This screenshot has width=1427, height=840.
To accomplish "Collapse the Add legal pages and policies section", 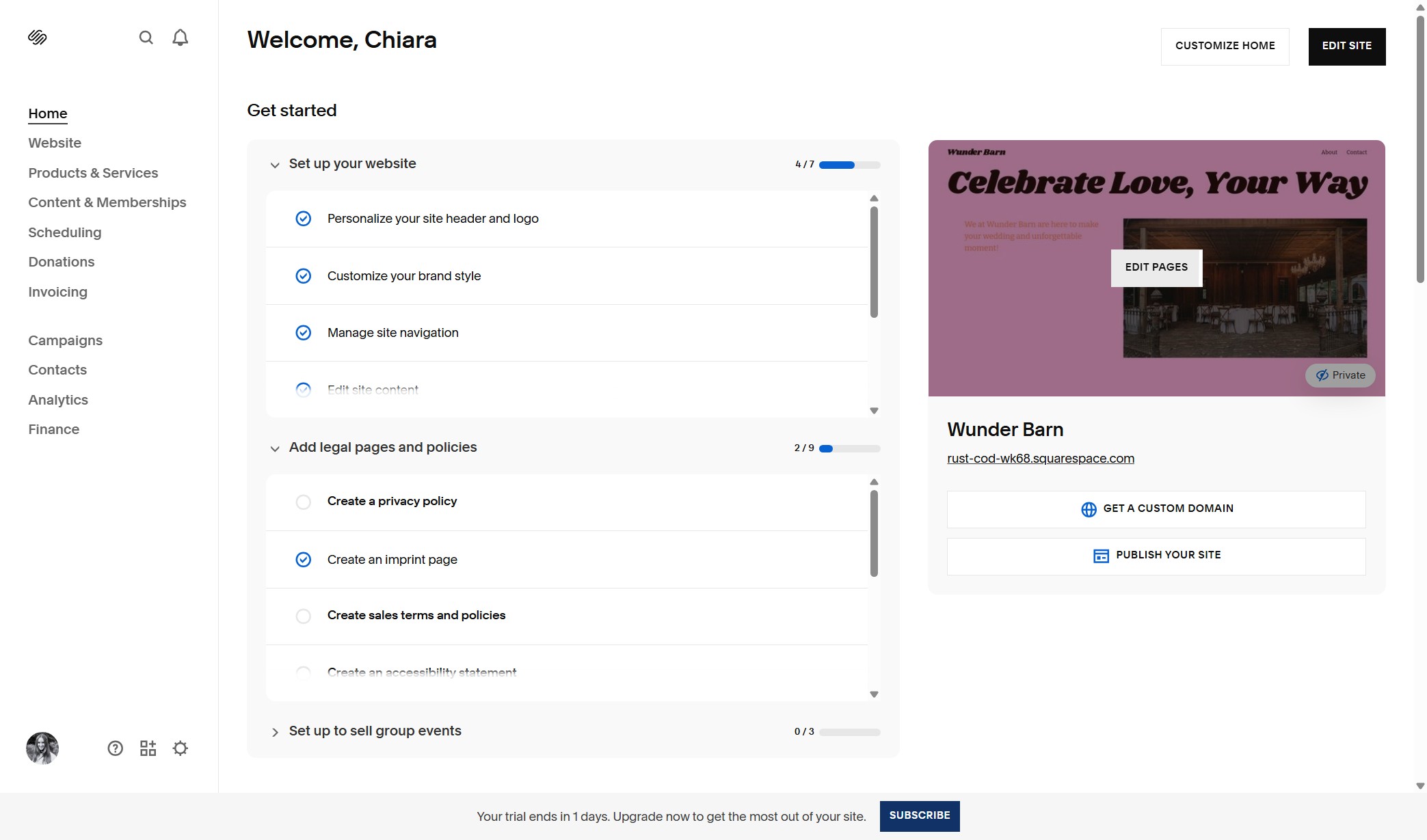I will tap(275, 449).
